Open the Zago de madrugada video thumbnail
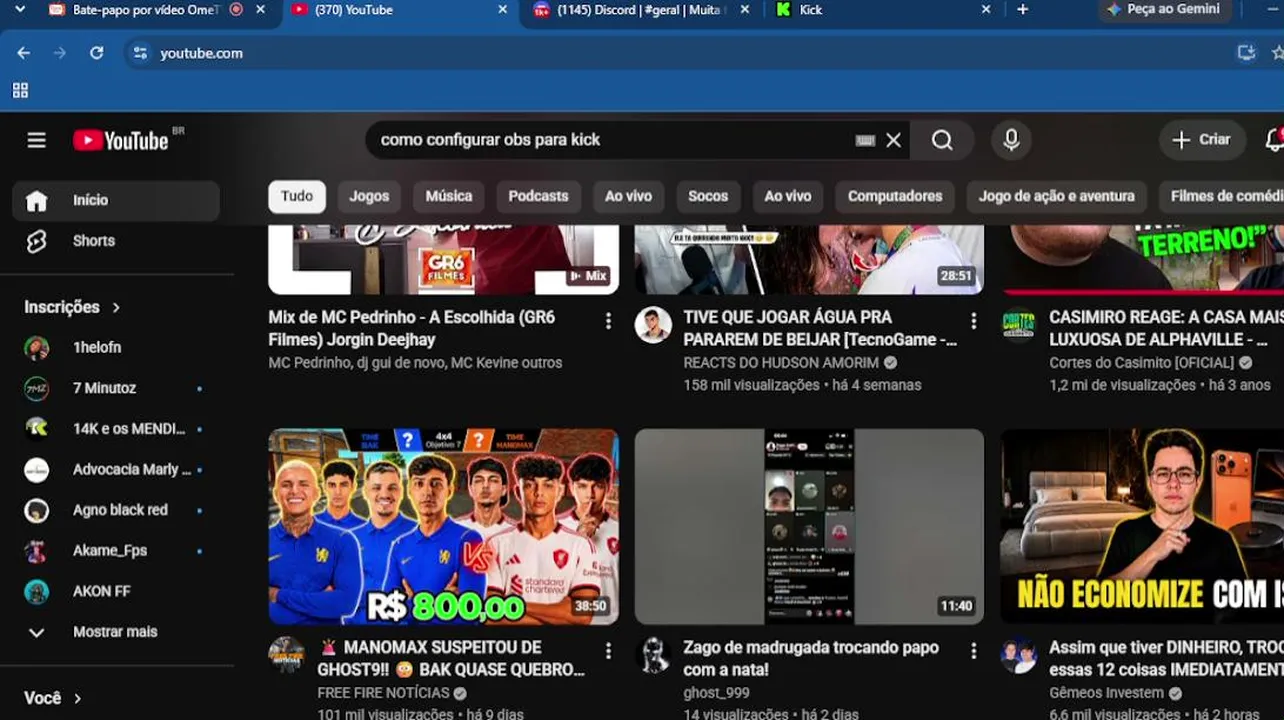 pos(809,527)
